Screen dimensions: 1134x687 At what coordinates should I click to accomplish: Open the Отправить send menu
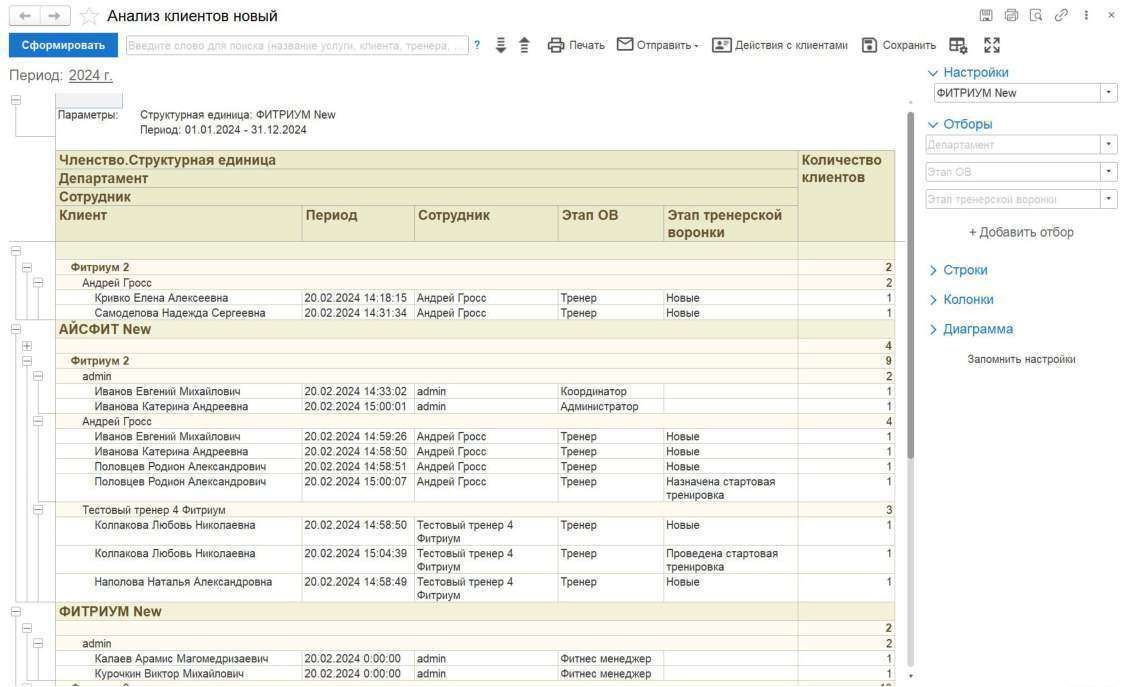pos(657,45)
